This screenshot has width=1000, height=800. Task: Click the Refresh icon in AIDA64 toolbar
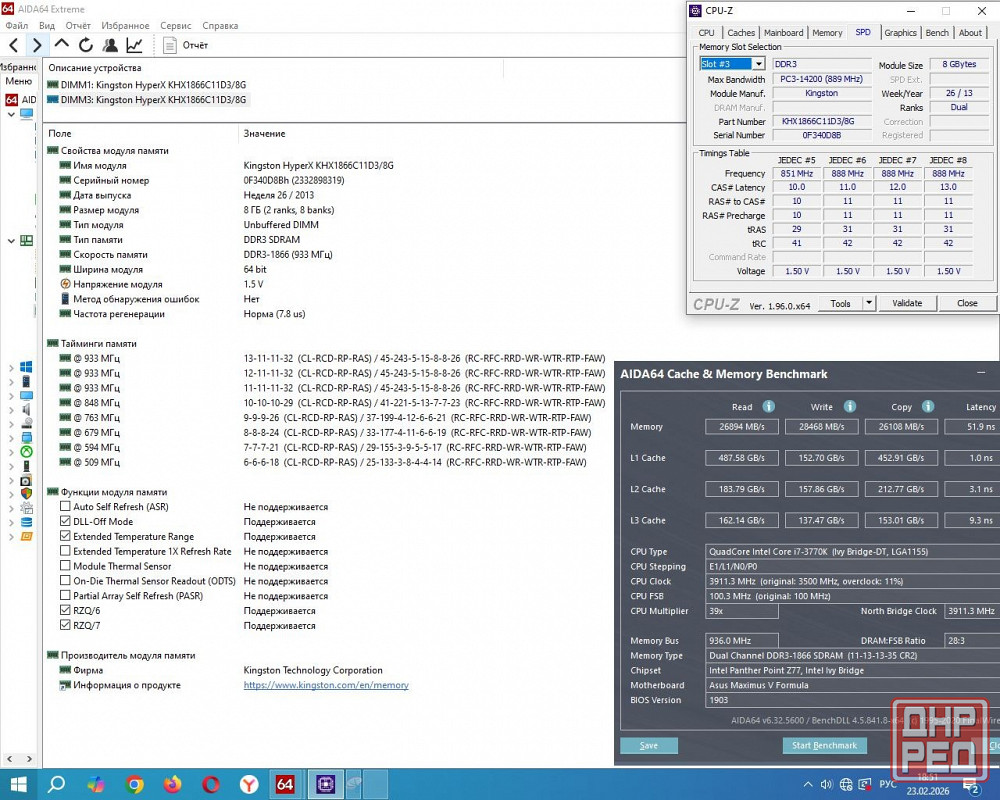pyautogui.click(x=86, y=45)
